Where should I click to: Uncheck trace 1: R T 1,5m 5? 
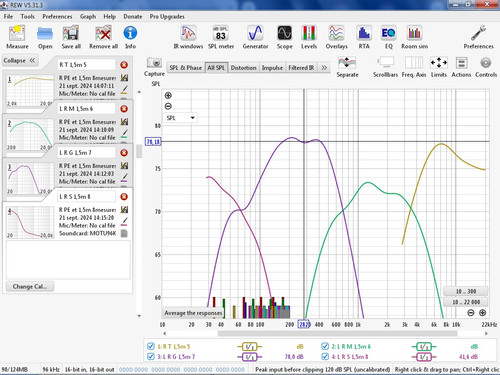[x=151, y=346]
